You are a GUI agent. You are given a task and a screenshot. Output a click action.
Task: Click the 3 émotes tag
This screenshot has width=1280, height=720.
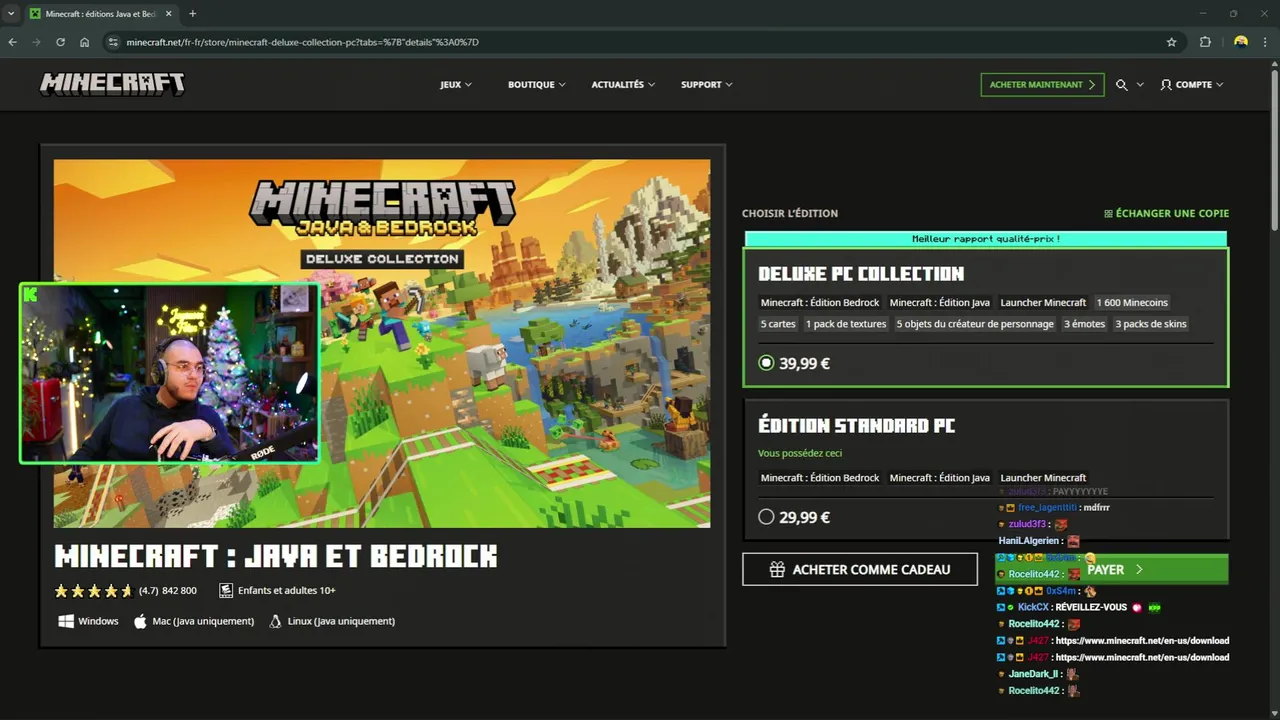click(x=1085, y=324)
